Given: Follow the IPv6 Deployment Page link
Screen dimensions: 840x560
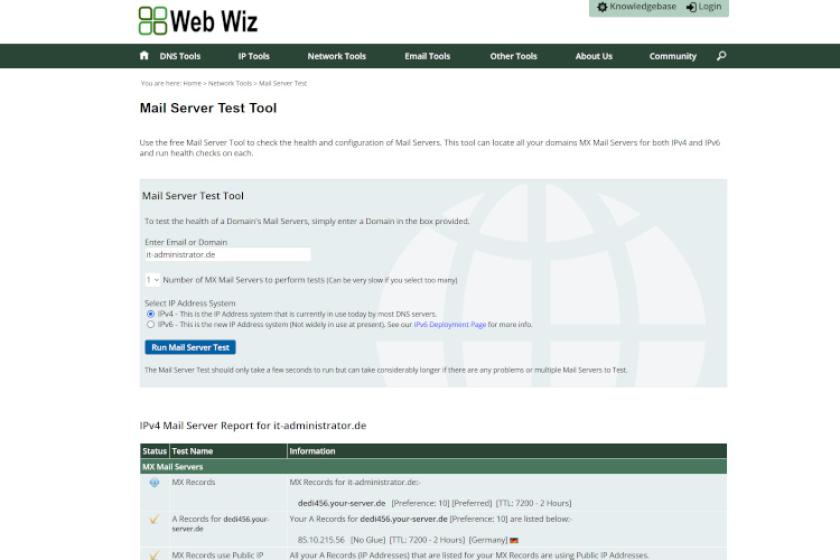Looking at the screenshot, I should click(450, 324).
